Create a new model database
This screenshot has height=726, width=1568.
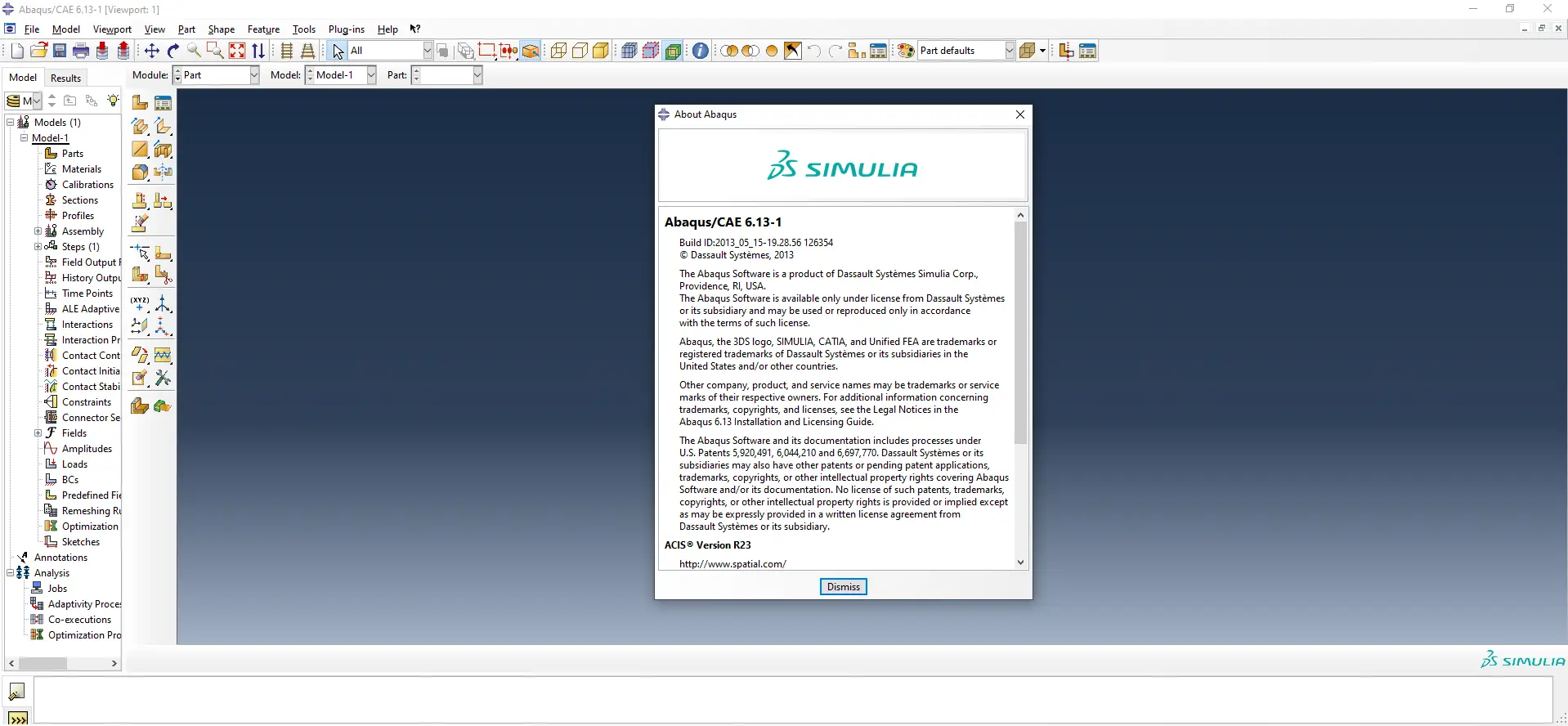(x=17, y=51)
